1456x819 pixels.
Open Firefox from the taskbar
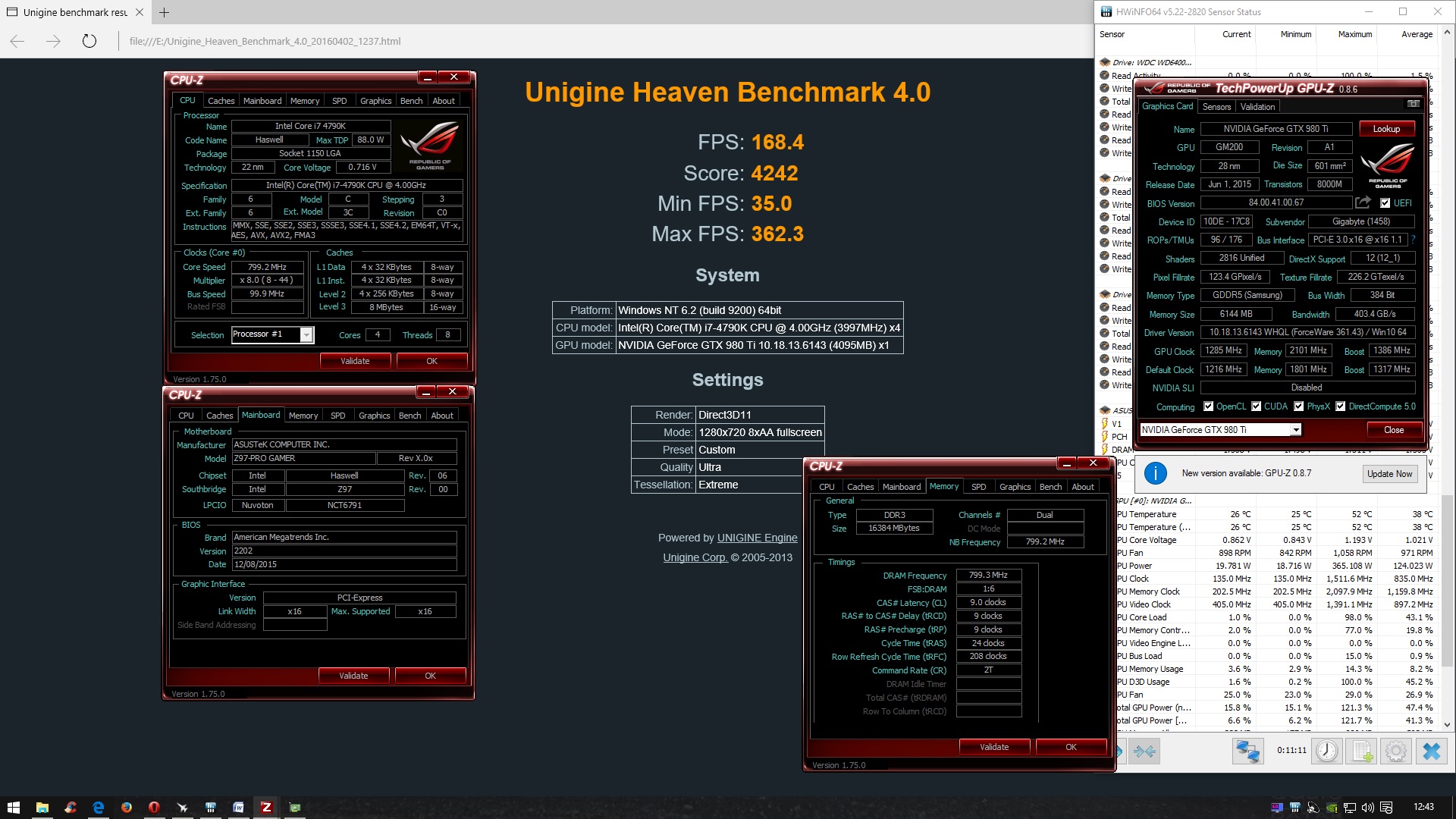pos(126,808)
